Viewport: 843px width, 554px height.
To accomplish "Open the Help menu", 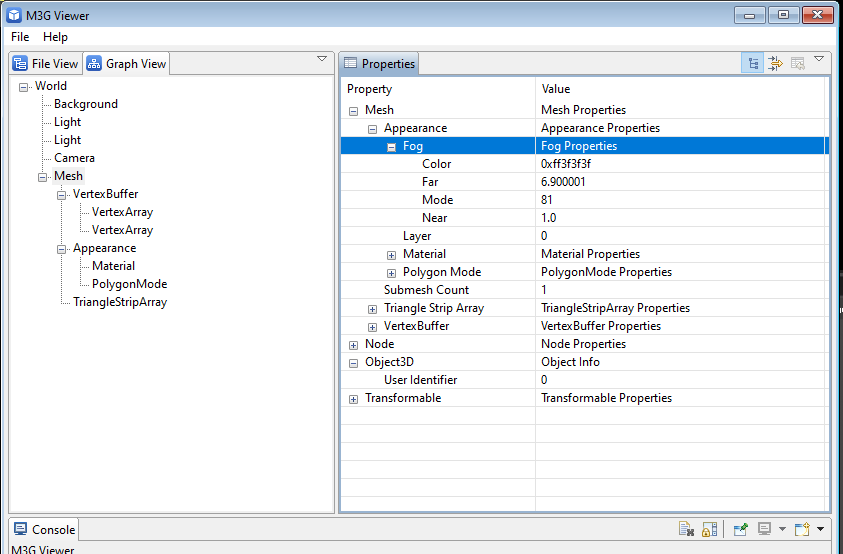I will [55, 37].
